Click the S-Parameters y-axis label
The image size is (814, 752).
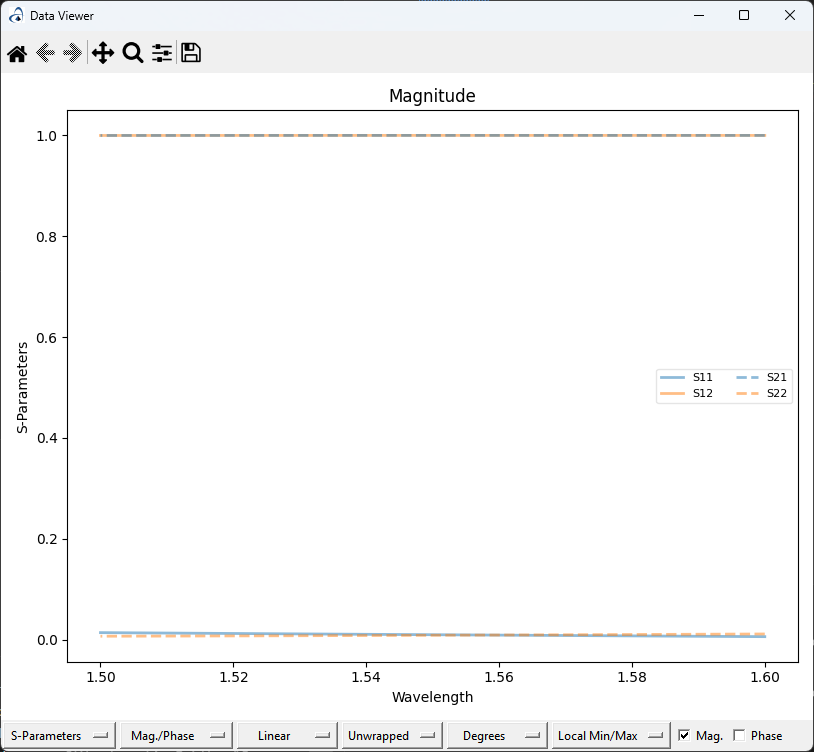(22, 387)
